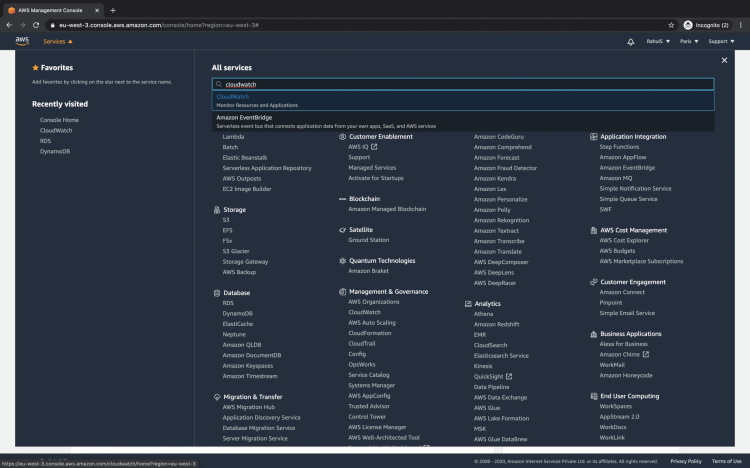Open the CloudFormation service link

(x=370, y=334)
